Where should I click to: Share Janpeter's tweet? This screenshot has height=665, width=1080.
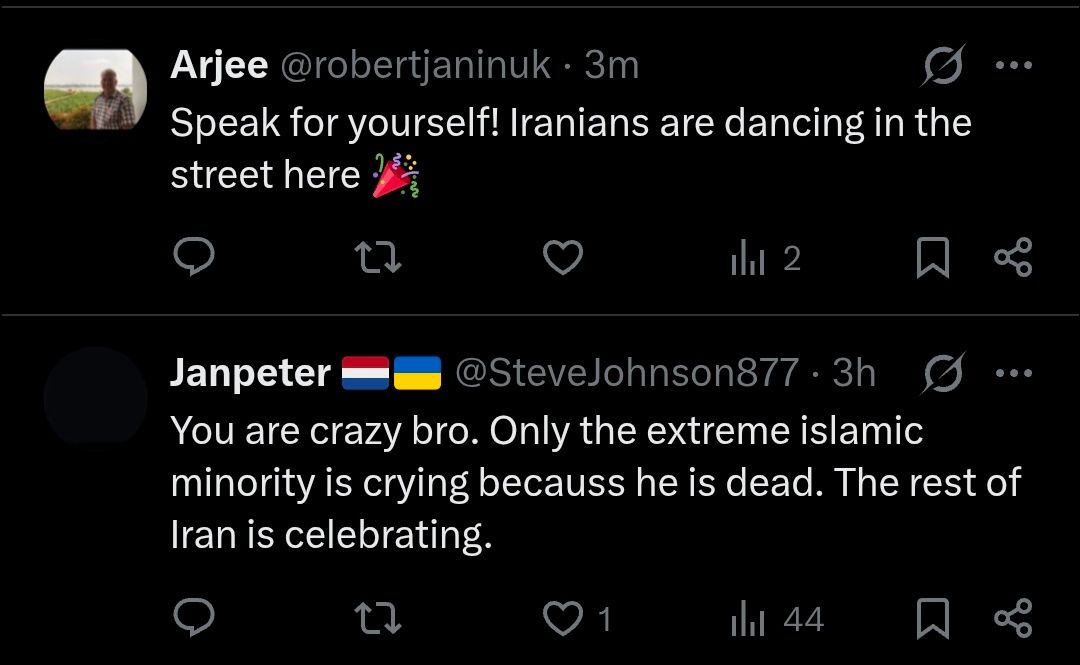point(1012,619)
